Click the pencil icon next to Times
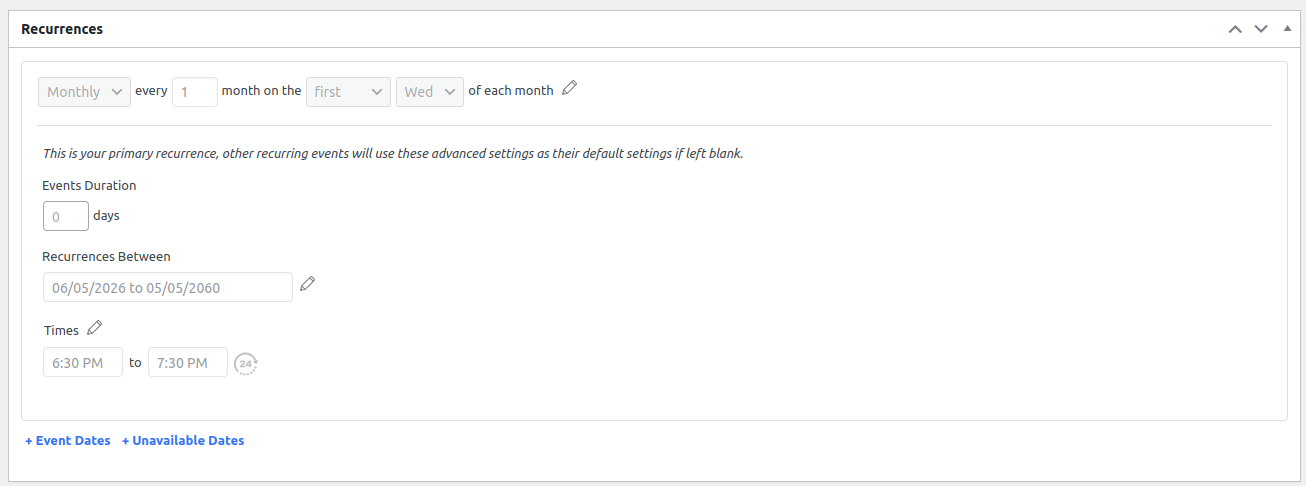1306x486 pixels. [x=94, y=327]
